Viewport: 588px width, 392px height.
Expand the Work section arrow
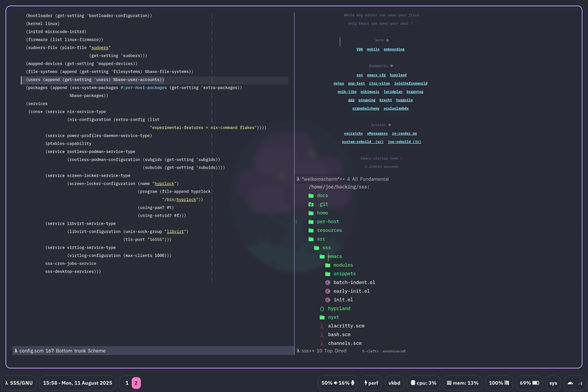(387, 40)
